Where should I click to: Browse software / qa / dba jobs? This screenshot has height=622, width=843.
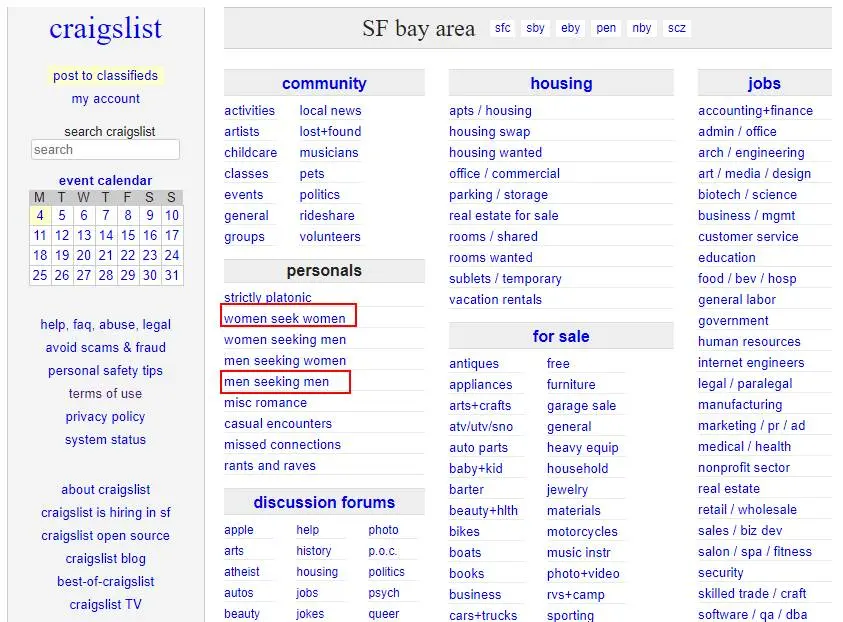pos(752,614)
